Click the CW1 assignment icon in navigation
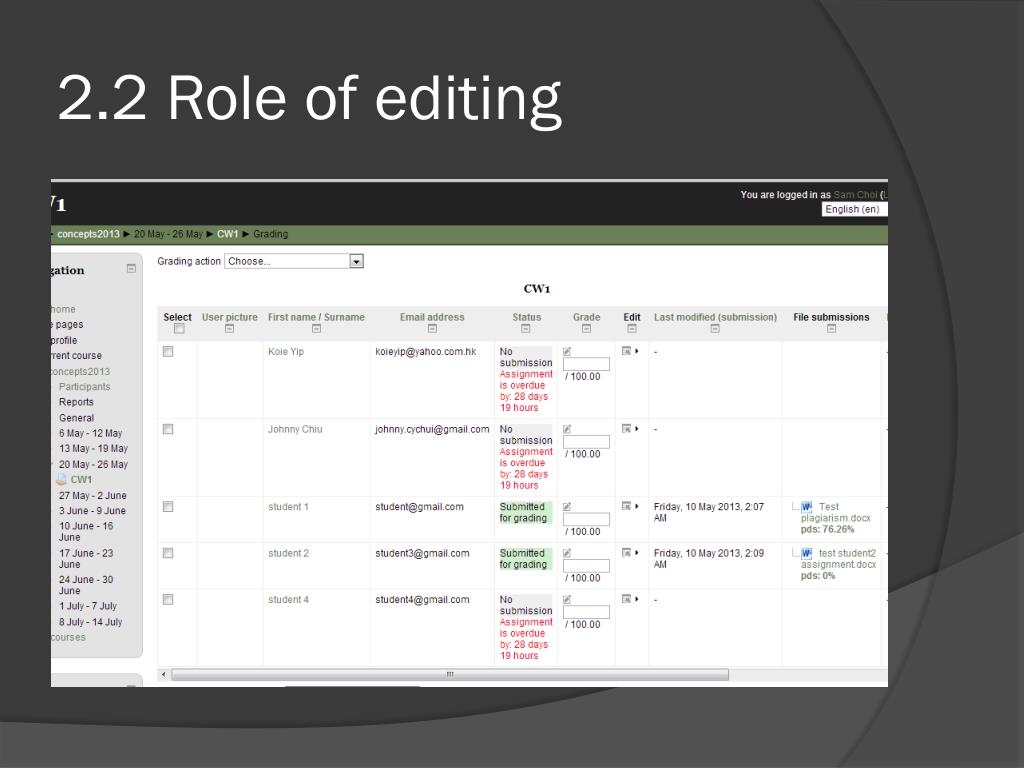This screenshot has height=768, width=1024. [x=61, y=479]
